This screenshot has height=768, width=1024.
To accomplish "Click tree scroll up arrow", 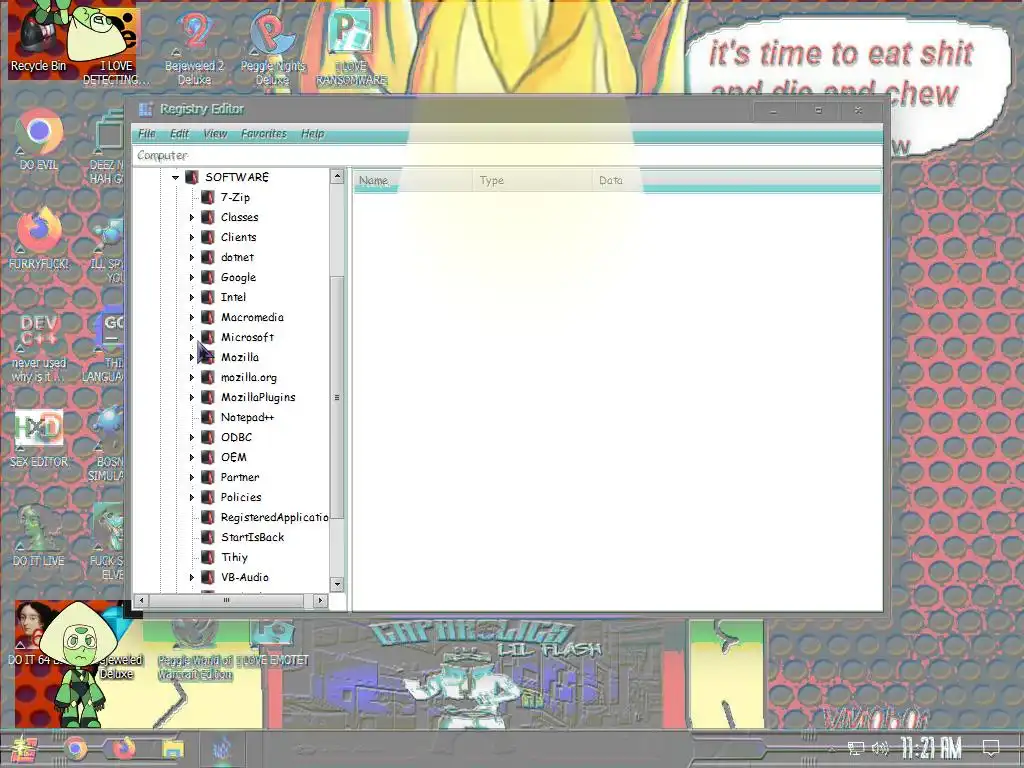I will pos(337,176).
